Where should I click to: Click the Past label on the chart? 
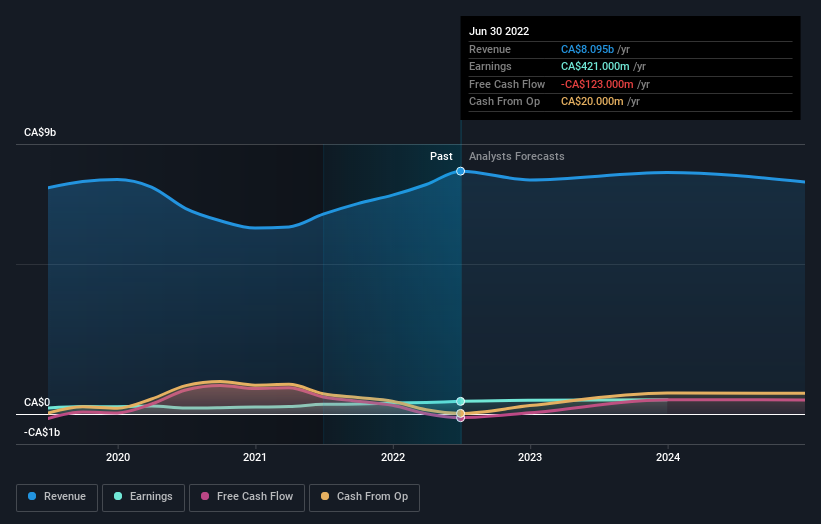(441, 156)
